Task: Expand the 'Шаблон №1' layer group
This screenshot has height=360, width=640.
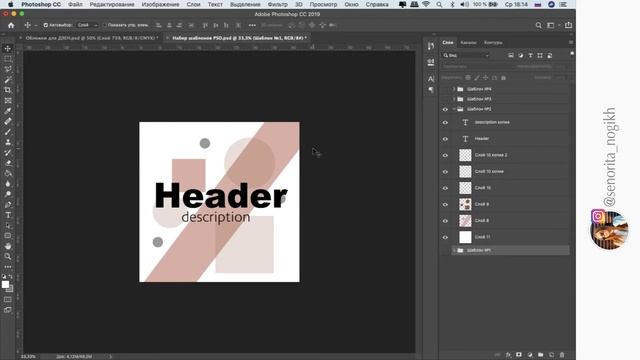Action: click(x=454, y=250)
